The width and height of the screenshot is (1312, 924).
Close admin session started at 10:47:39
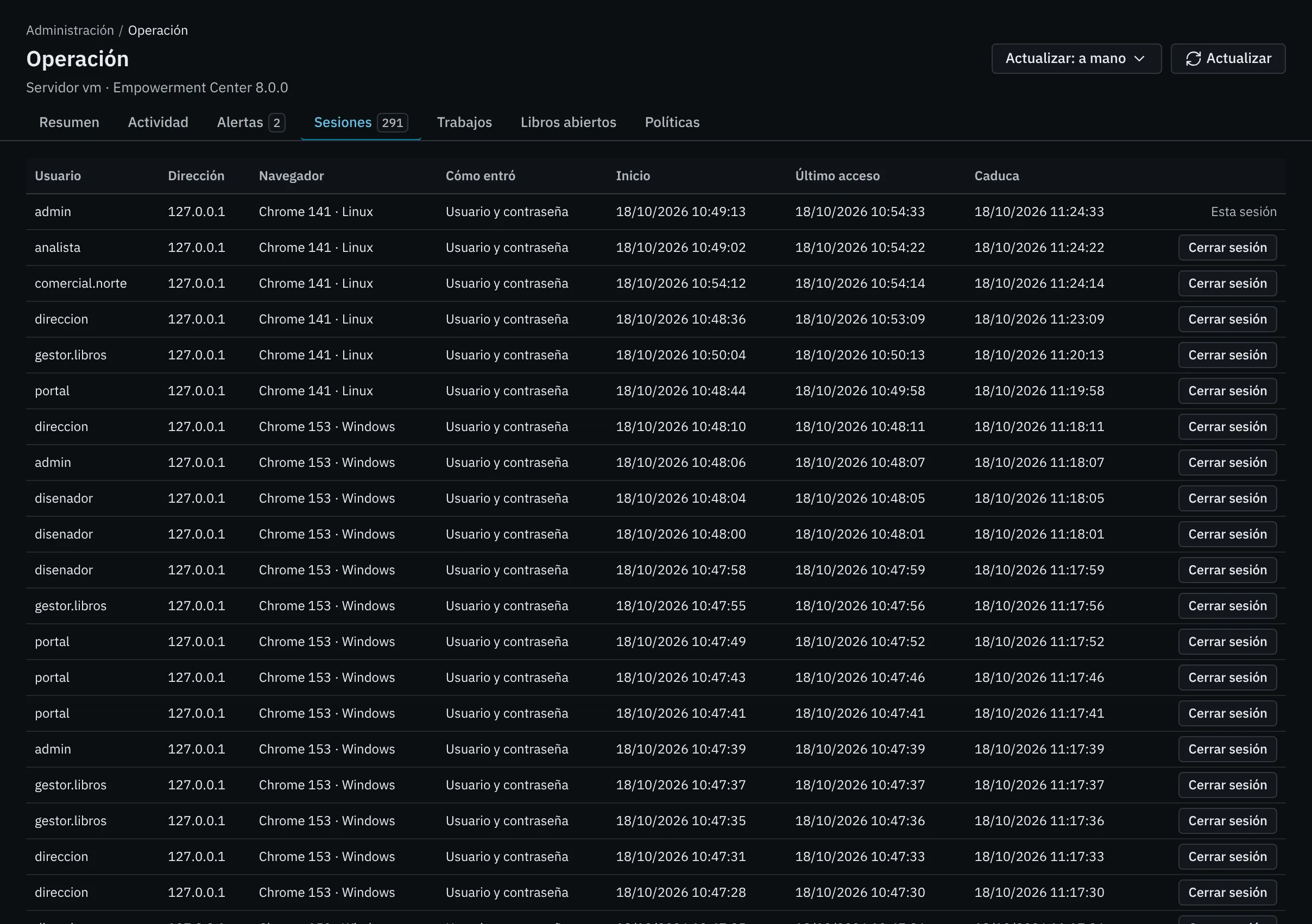click(1227, 749)
